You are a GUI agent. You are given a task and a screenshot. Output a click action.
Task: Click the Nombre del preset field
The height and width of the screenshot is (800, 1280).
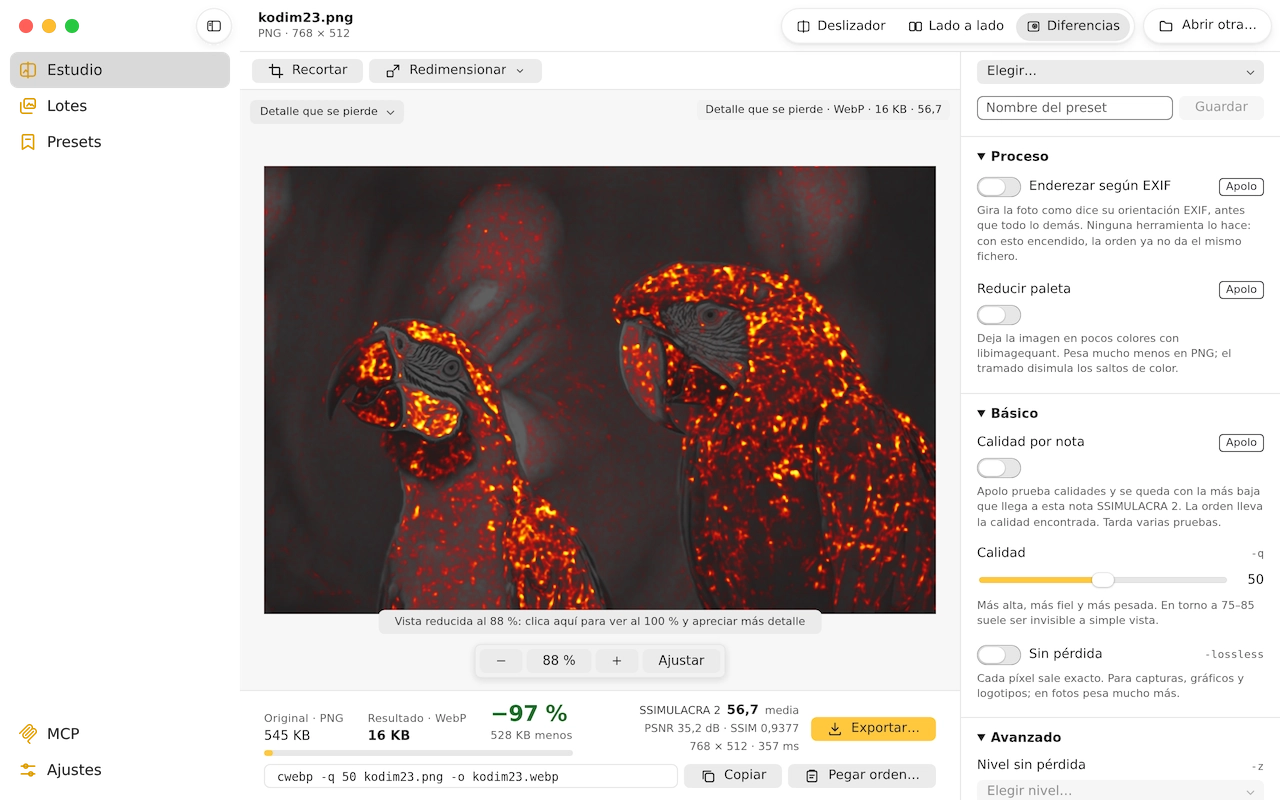[1075, 108]
